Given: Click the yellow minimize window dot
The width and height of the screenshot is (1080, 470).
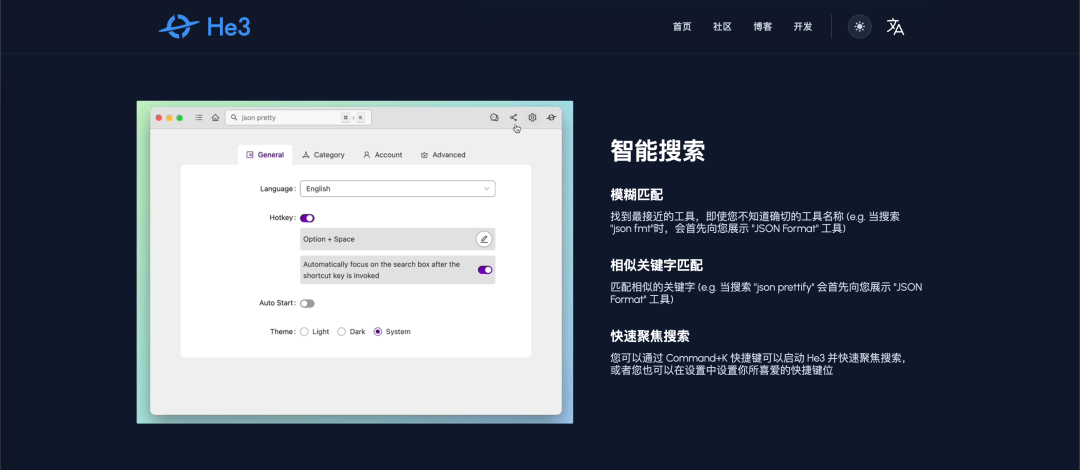Looking at the screenshot, I should [169, 118].
